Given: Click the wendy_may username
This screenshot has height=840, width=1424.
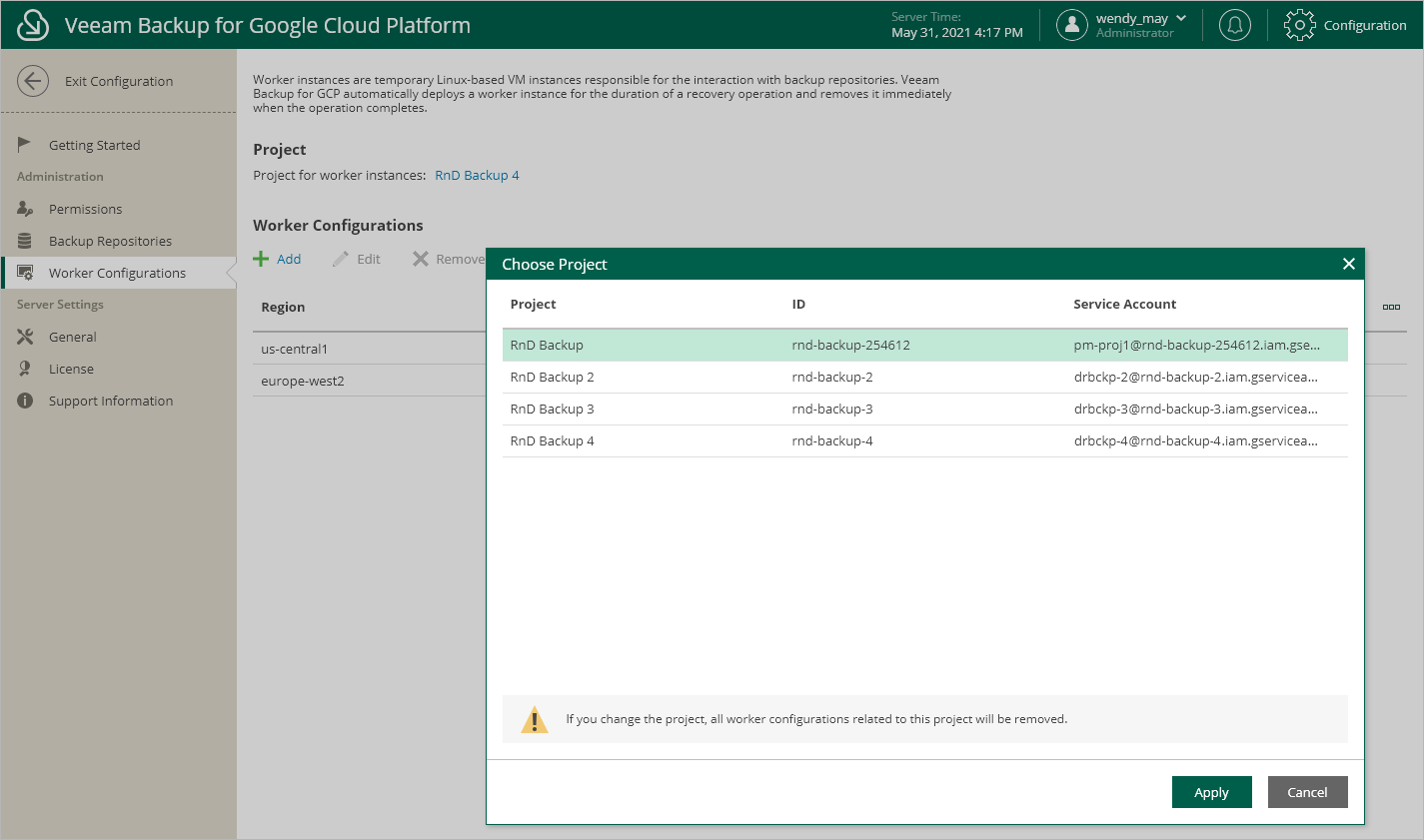Looking at the screenshot, I should (1132, 18).
